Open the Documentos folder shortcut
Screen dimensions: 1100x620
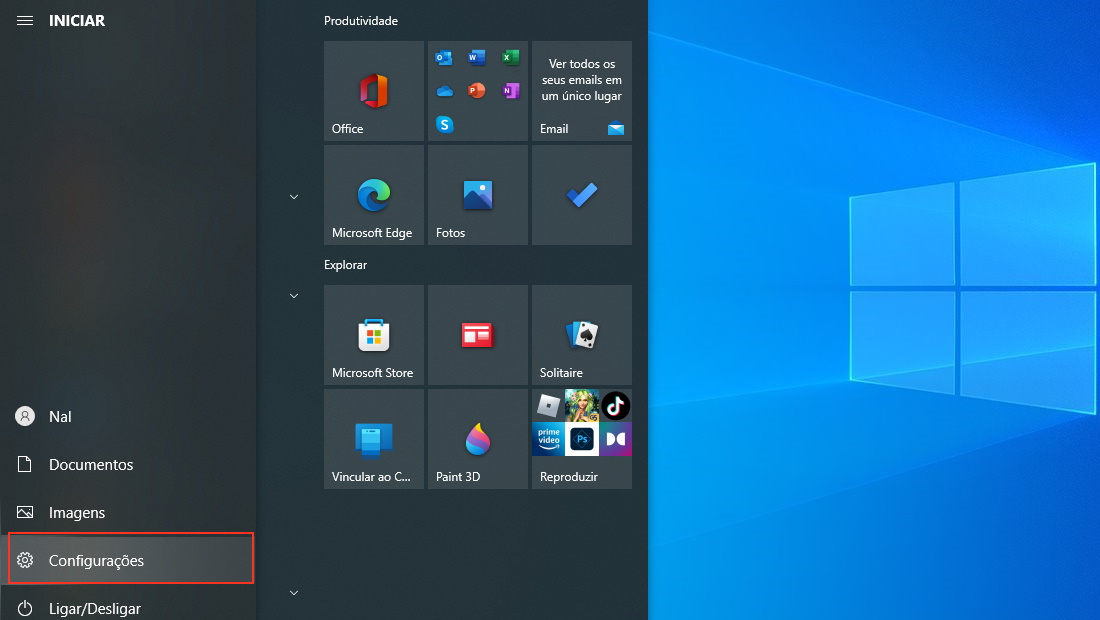click(x=130, y=464)
